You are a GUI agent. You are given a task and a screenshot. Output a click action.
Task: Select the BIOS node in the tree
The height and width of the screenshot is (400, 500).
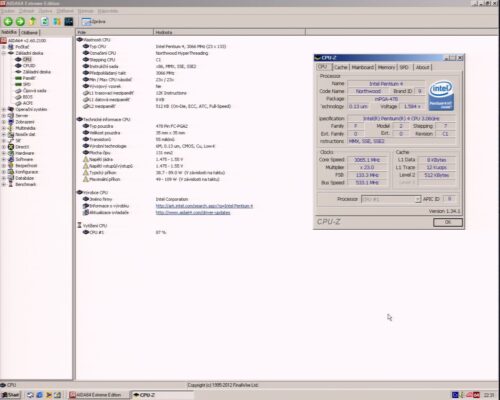[x=28, y=97]
